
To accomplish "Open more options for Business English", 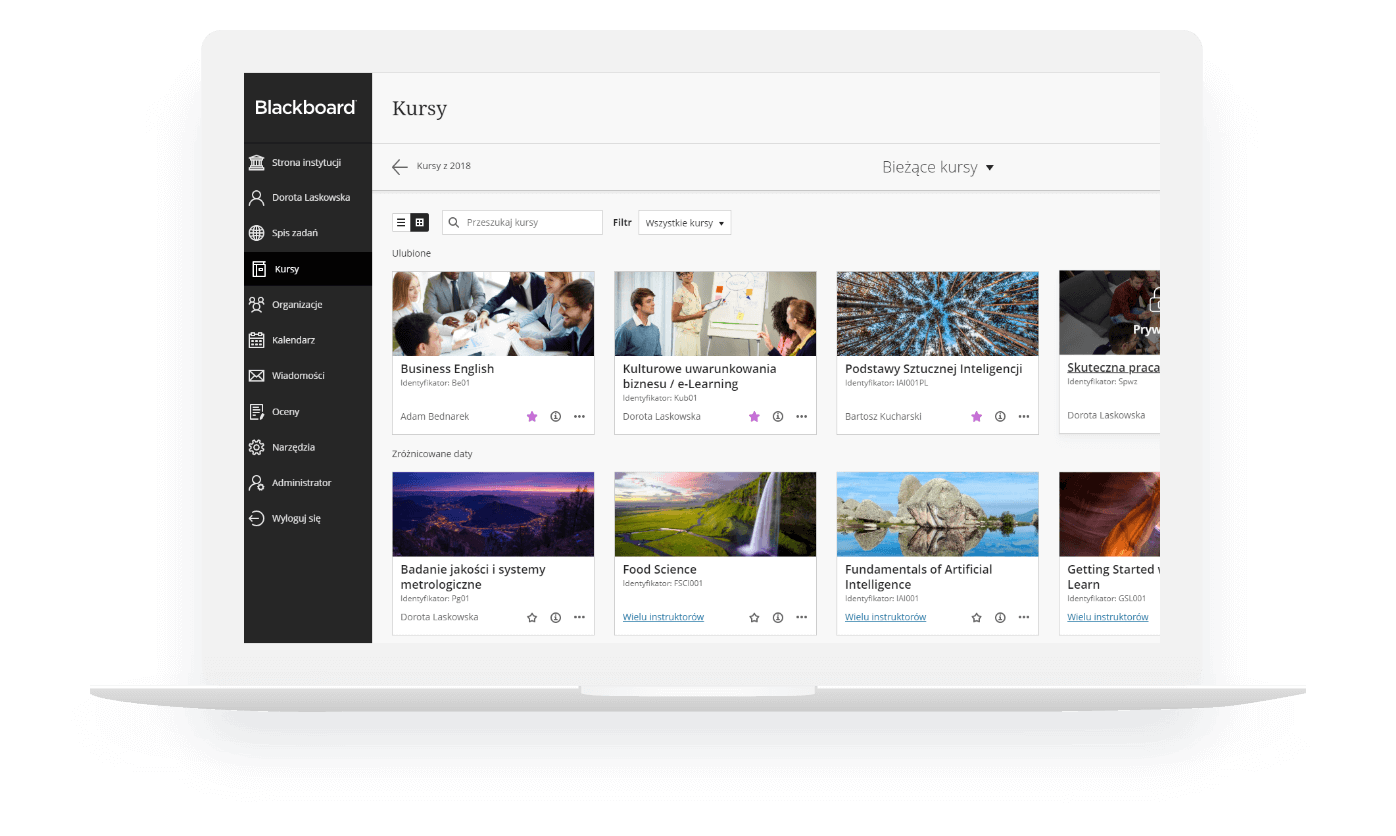I will click(579, 416).
